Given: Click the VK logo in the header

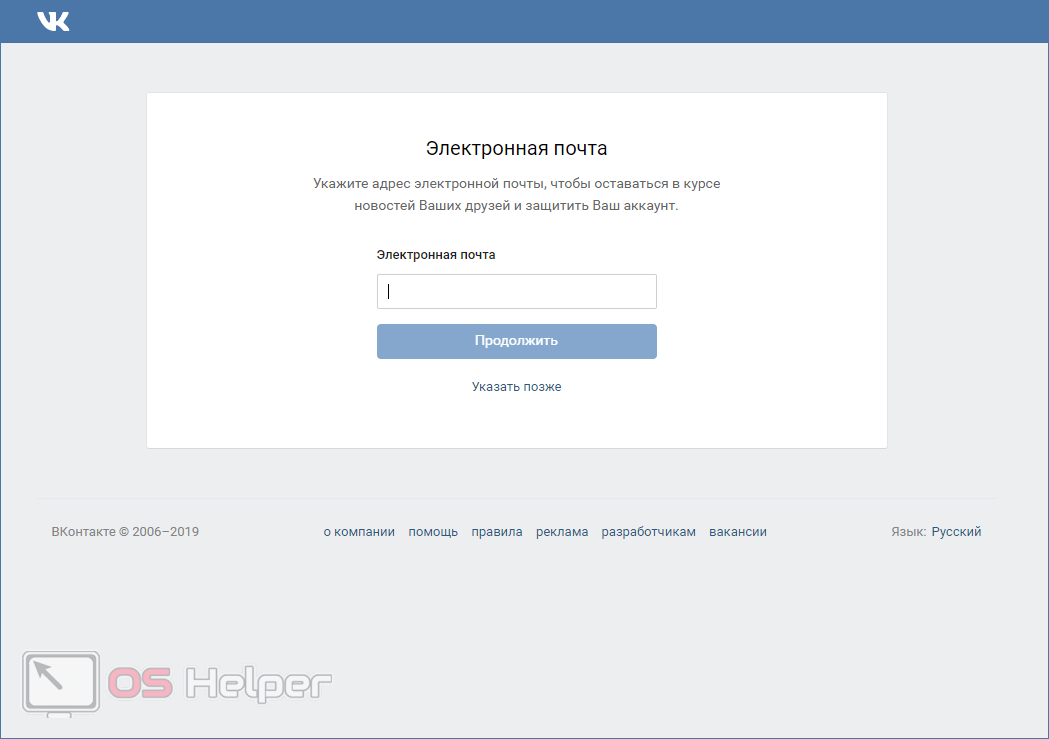Looking at the screenshot, I should tap(53, 21).
